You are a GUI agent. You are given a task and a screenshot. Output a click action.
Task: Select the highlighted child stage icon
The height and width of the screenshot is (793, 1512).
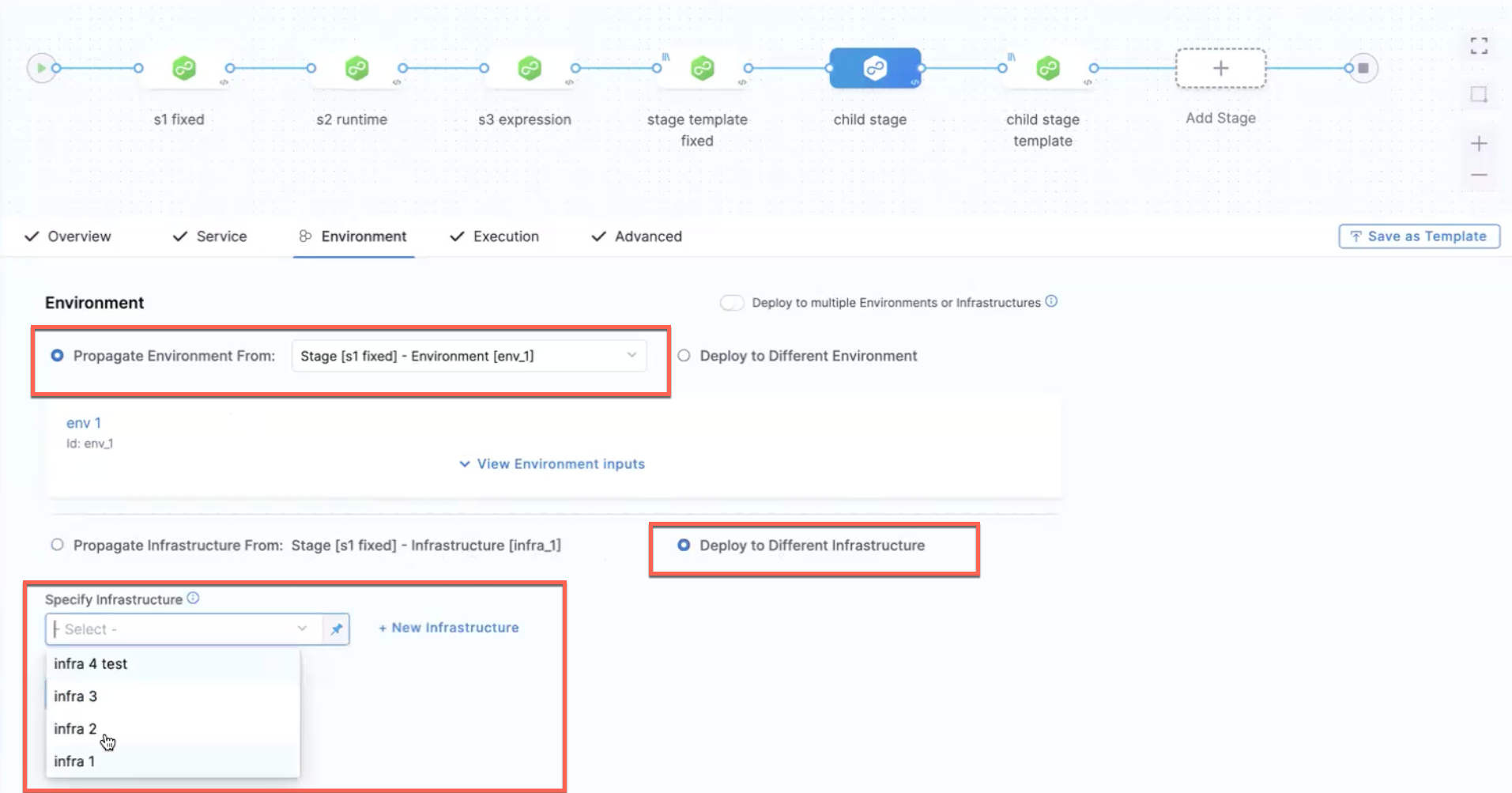(x=874, y=69)
